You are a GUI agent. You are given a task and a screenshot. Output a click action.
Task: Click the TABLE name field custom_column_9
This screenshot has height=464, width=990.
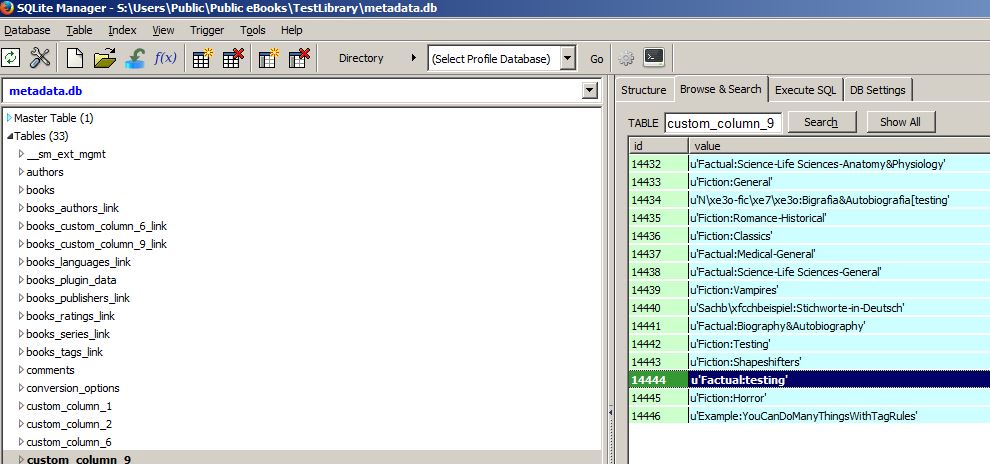tap(723, 123)
